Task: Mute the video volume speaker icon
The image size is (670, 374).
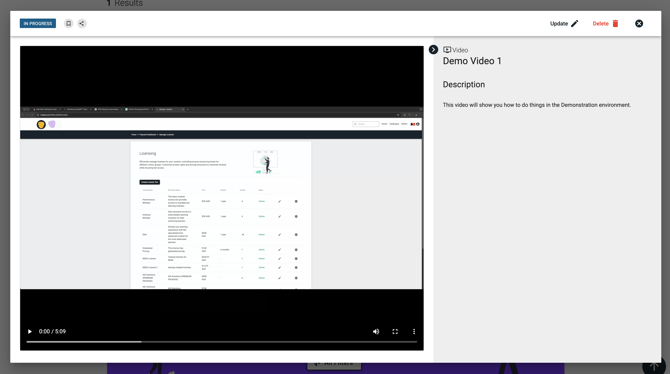Action: tap(376, 331)
